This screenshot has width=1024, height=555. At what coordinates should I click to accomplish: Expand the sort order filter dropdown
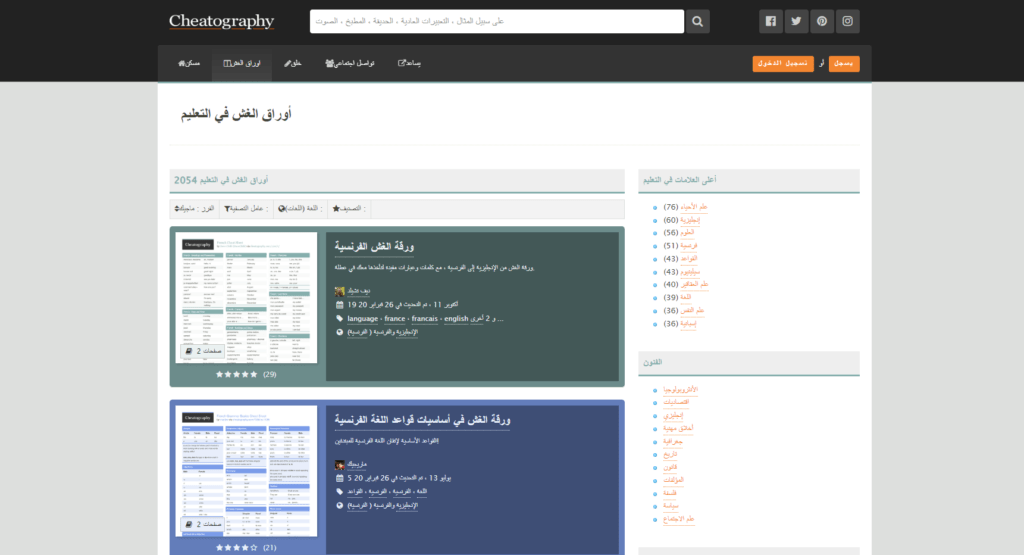click(x=195, y=209)
